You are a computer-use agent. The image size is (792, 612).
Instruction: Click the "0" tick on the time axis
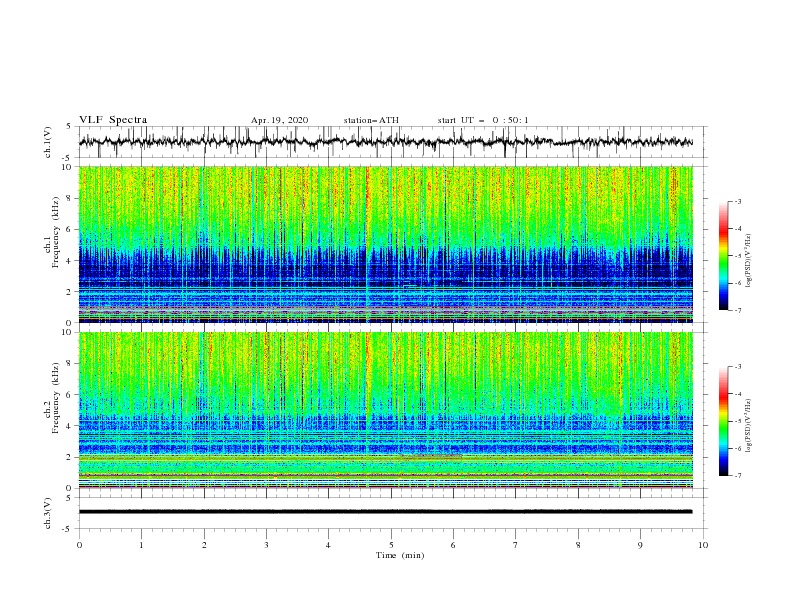(x=79, y=545)
